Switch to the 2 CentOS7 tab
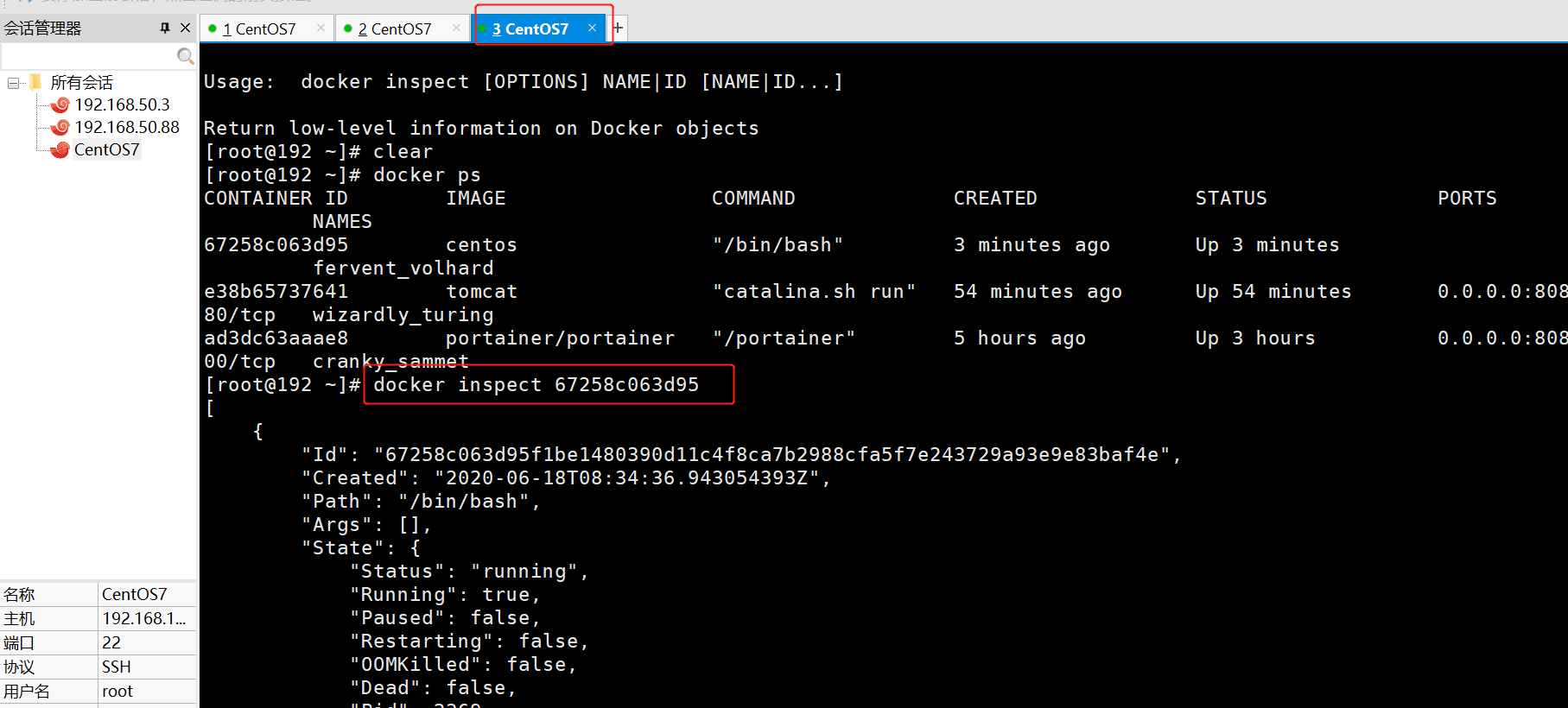 pos(394,28)
